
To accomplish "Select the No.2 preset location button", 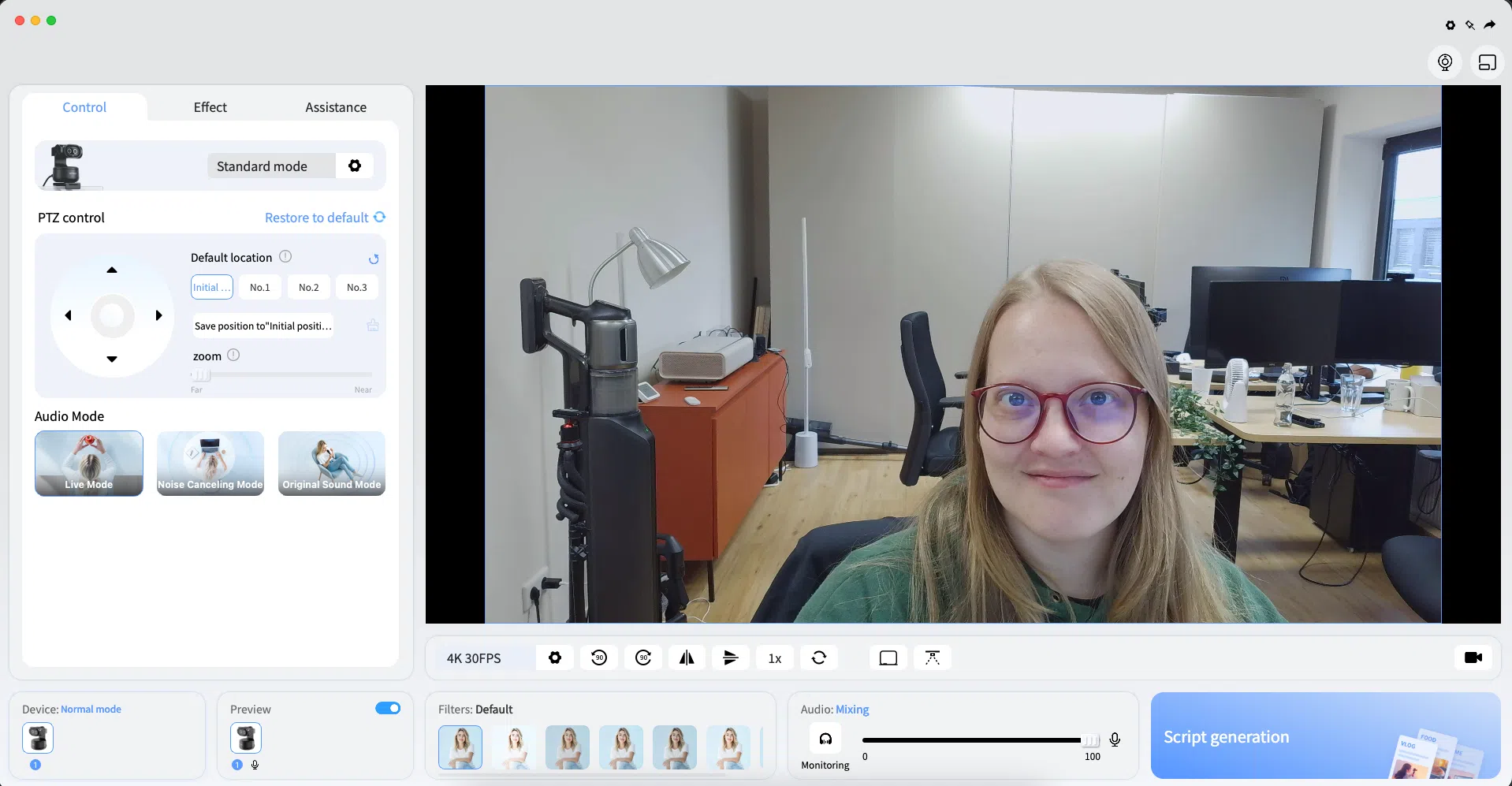I will [308, 288].
